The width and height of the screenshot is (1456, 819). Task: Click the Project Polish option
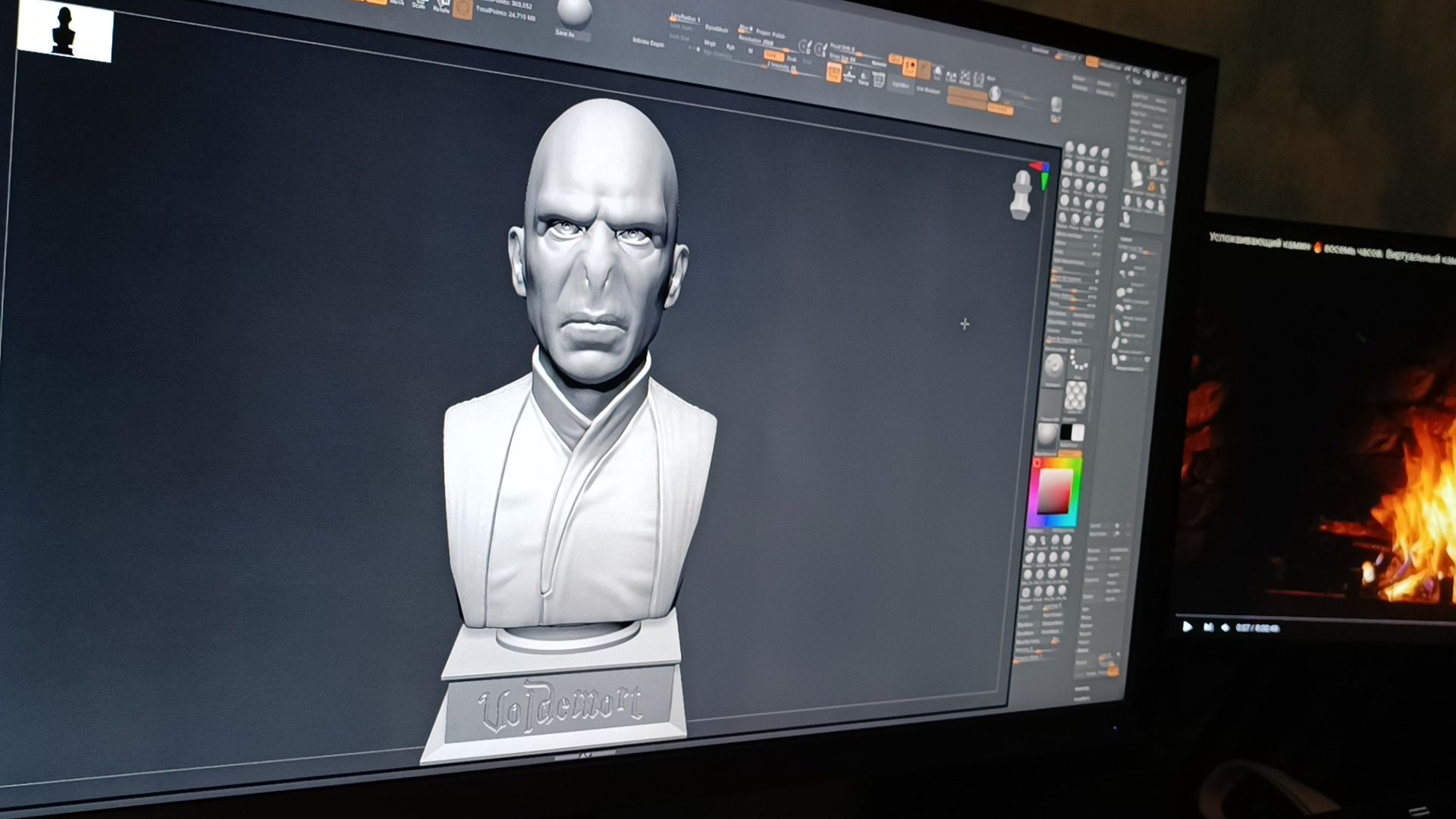click(770, 34)
